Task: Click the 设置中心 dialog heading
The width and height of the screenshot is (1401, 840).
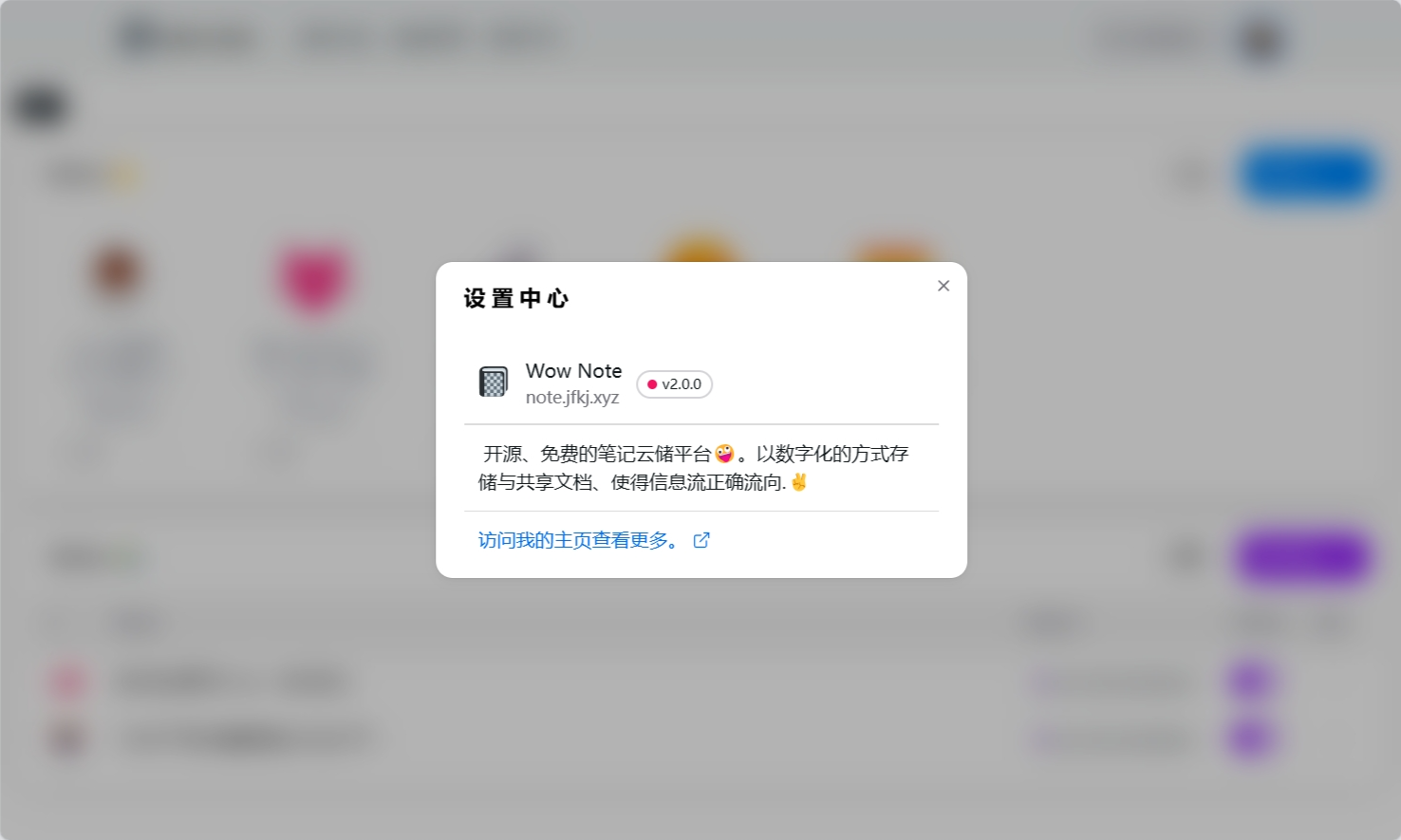Action: coord(516,298)
